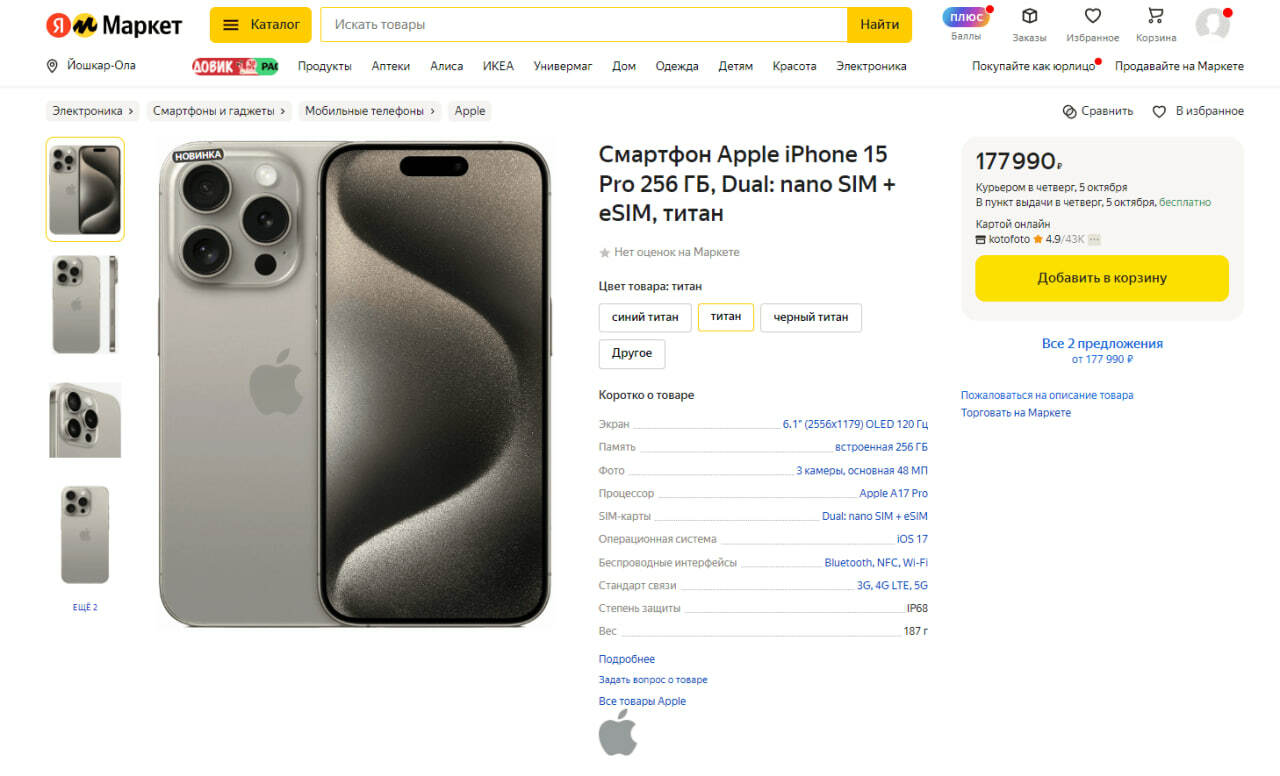The width and height of the screenshot is (1280, 776).
Task: Click the user profile avatar
Action: (1213, 25)
